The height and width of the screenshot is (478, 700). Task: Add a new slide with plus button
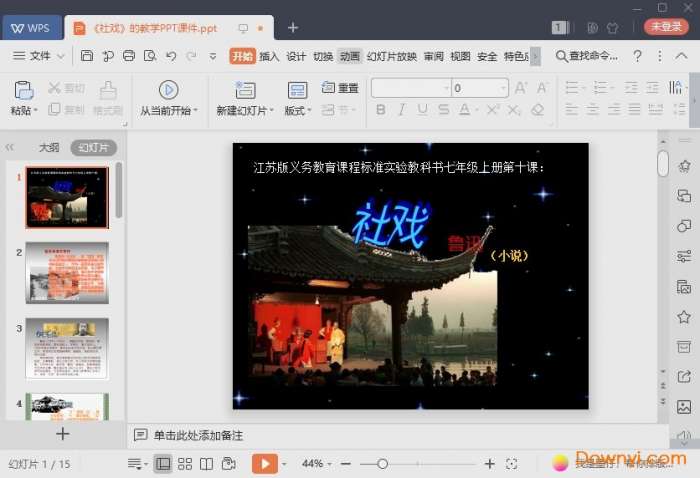(62, 434)
